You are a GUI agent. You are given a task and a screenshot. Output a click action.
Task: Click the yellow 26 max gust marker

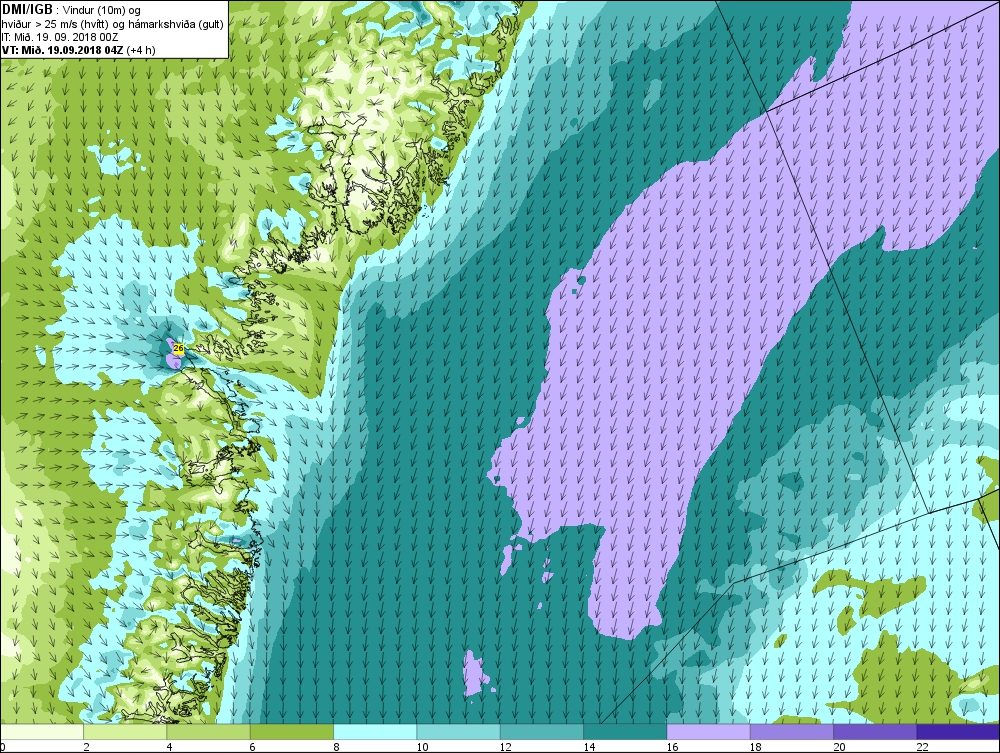[x=179, y=348]
